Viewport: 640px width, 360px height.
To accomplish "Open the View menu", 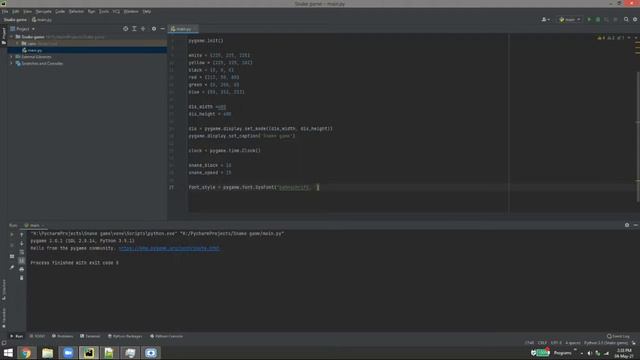I will (27, 11).
